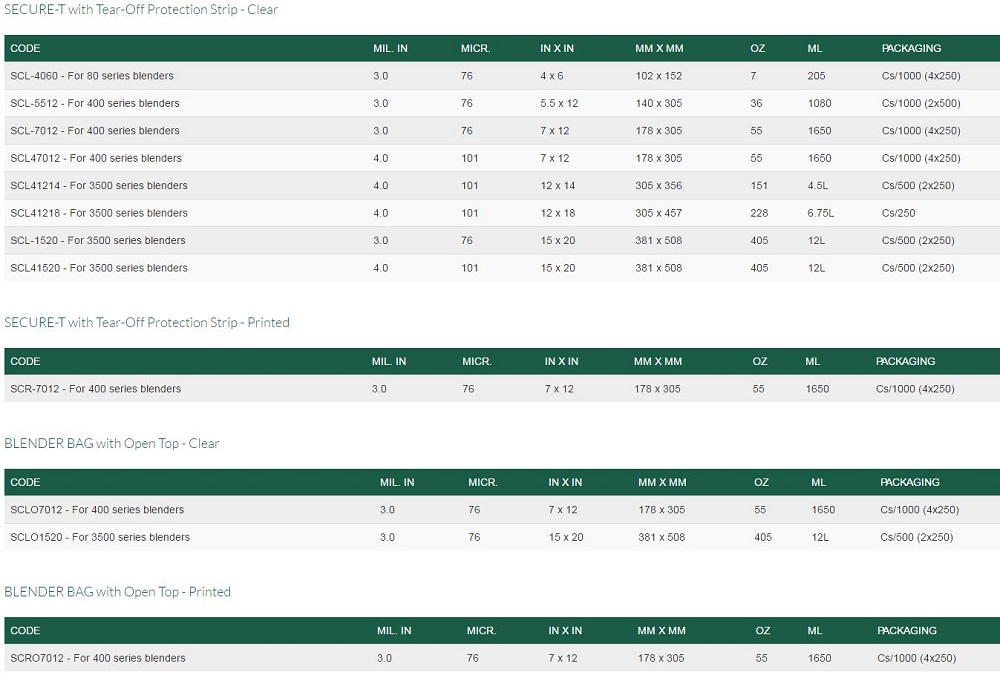Click the "12 x 14" size cell
Image resolution: width=1000 pixels, height=675 pixels.
tap(557, 186)
